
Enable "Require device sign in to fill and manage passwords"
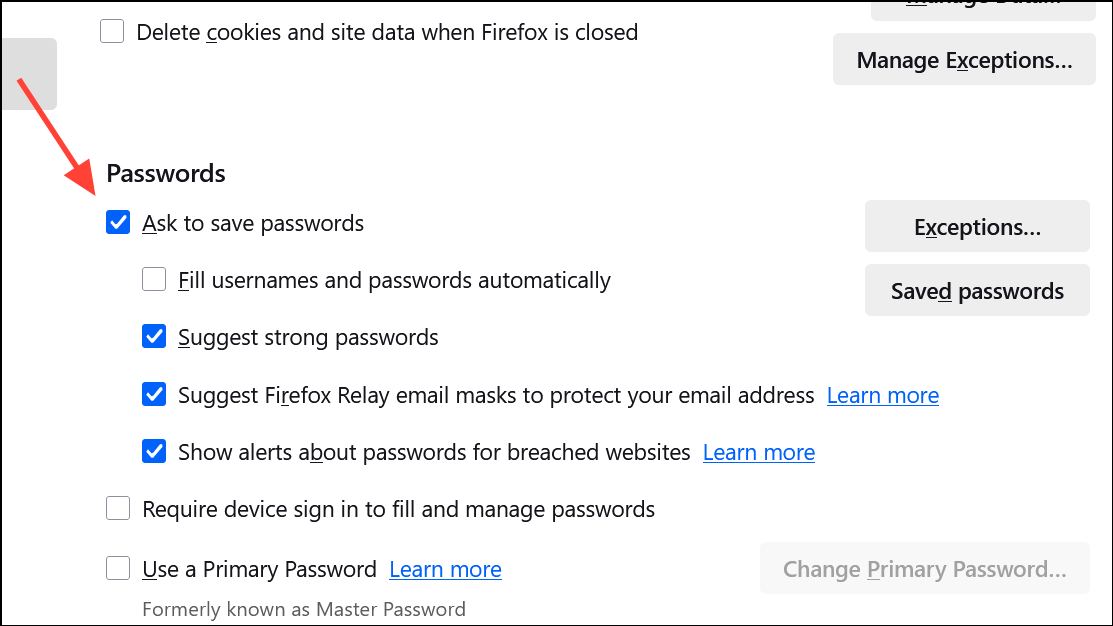pyautogui.click(x=117, y=508)
